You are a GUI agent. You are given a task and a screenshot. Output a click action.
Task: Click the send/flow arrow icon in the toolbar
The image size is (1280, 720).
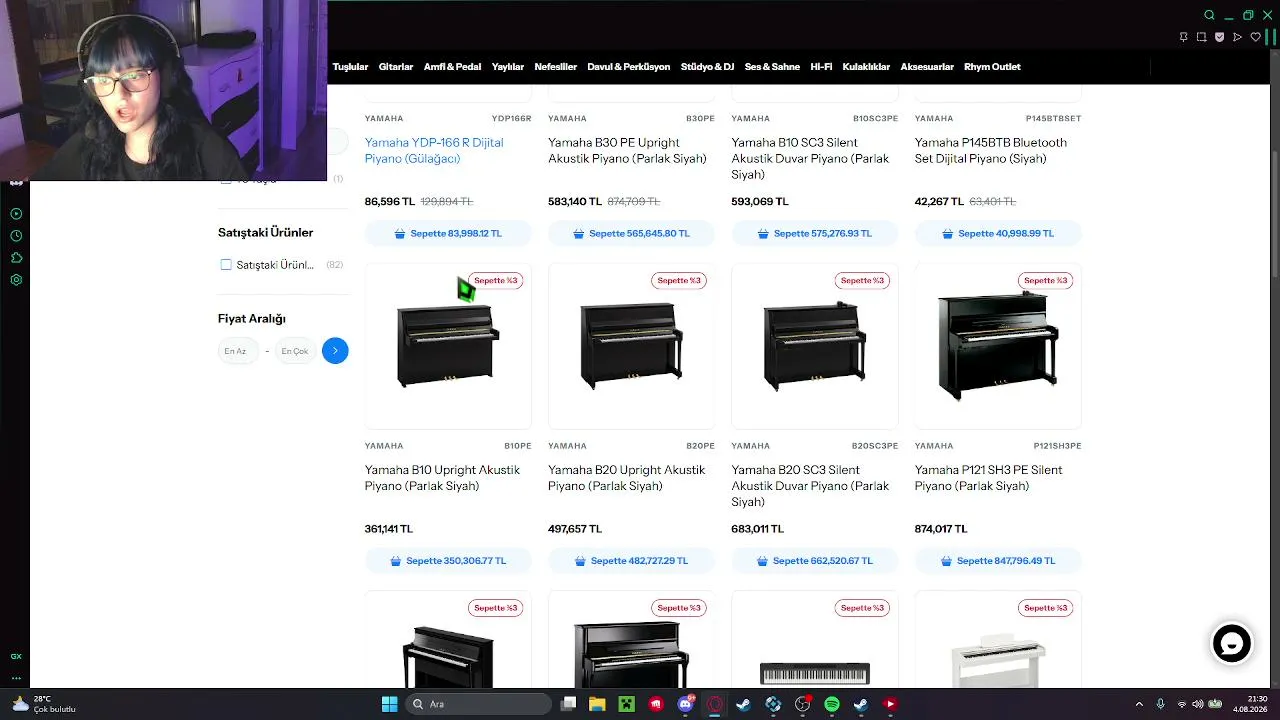tap(1237, 37)
